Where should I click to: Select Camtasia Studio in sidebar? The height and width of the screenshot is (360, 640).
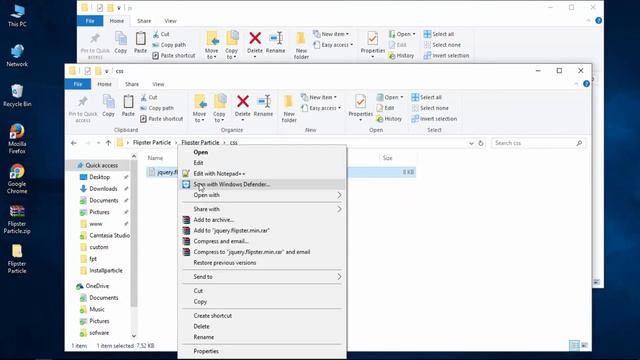104,236
